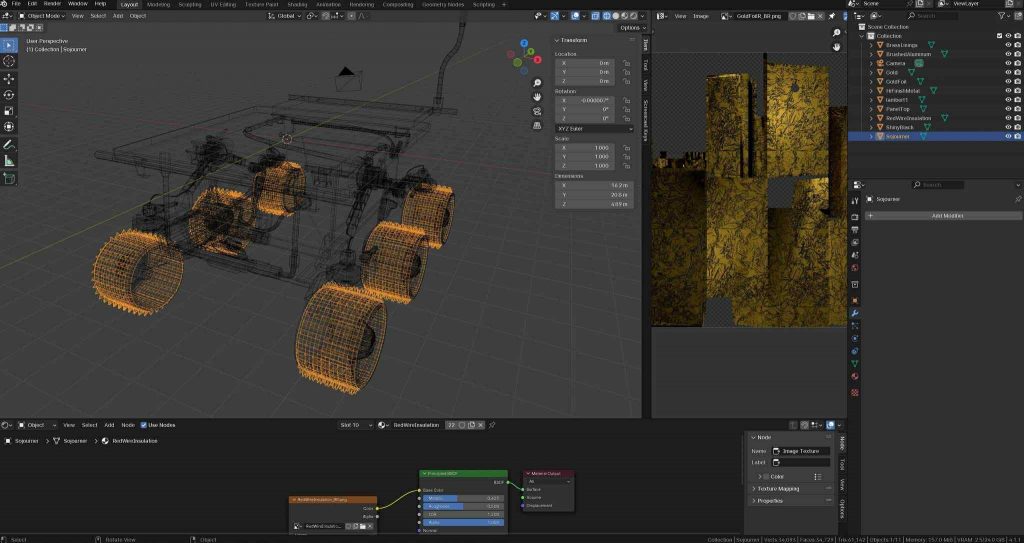Open the Object Mode dropdown
Viewport: 1024px width, 543px height.
coord(43,16)
